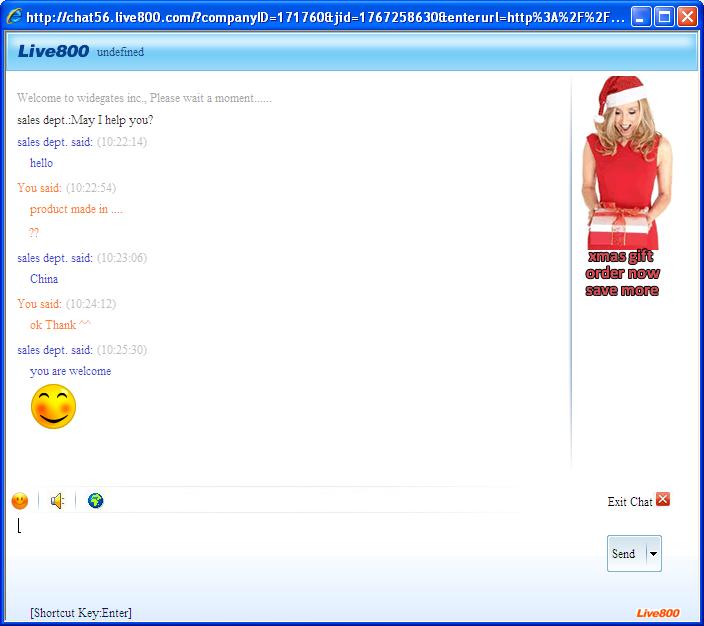Screen dimensions: 704x626
Task: Click the Internet Explorer title bar icon
Action: point(14,17)
